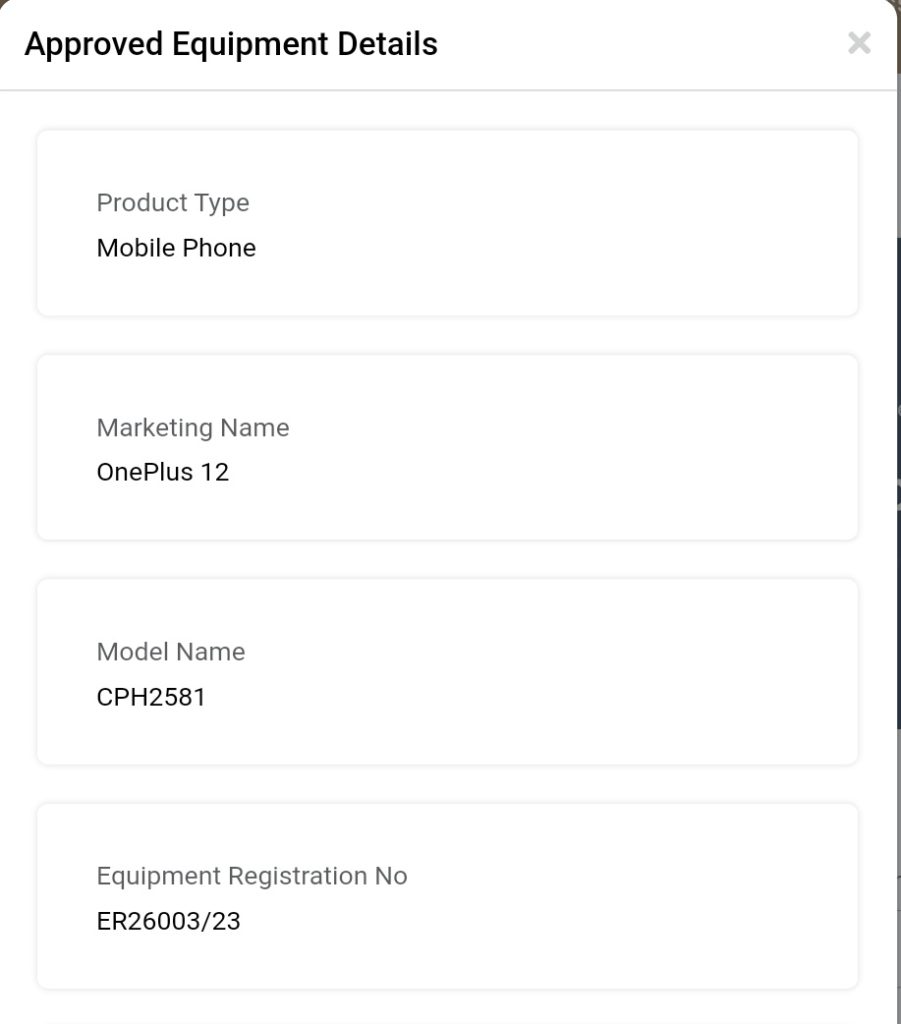Click the Model Name label
Screen dimensions: 901x1024
point(171,652)
